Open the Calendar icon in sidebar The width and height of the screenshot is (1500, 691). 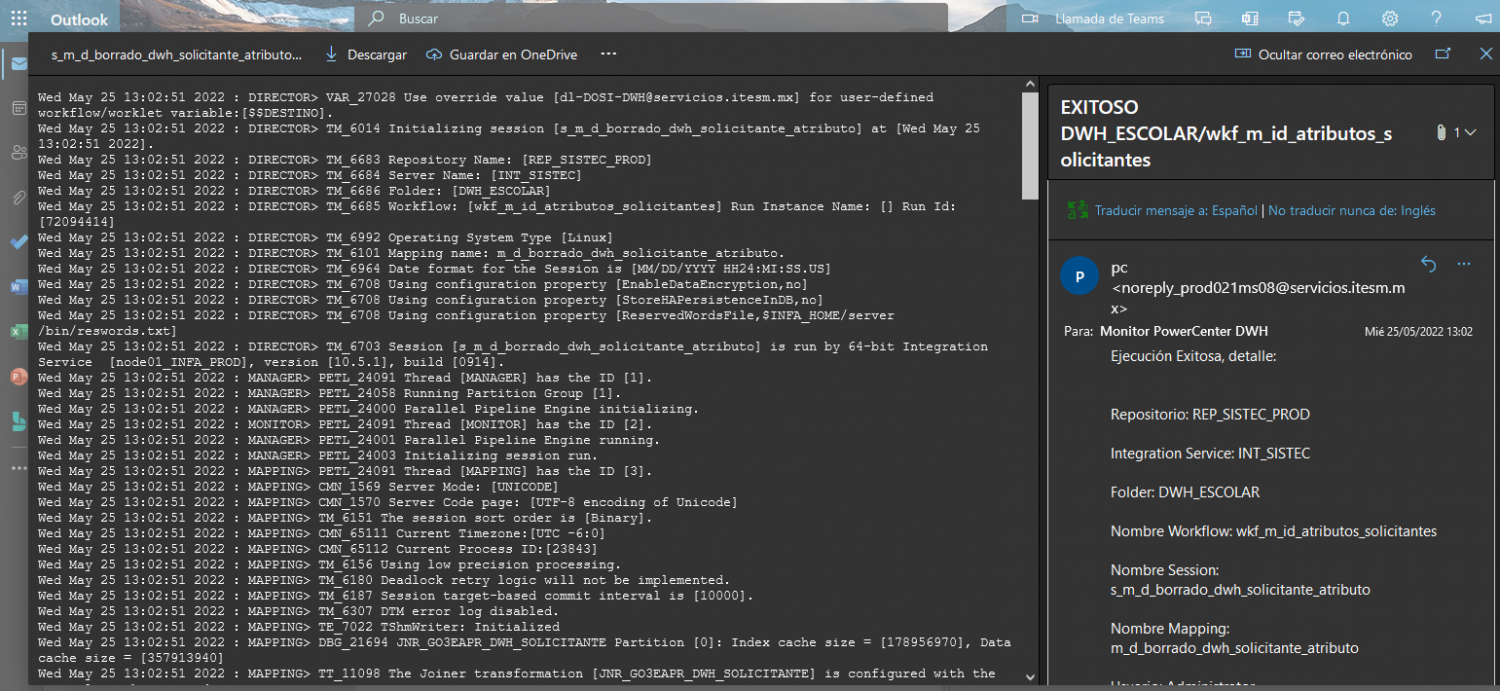(x=19, y=107)
